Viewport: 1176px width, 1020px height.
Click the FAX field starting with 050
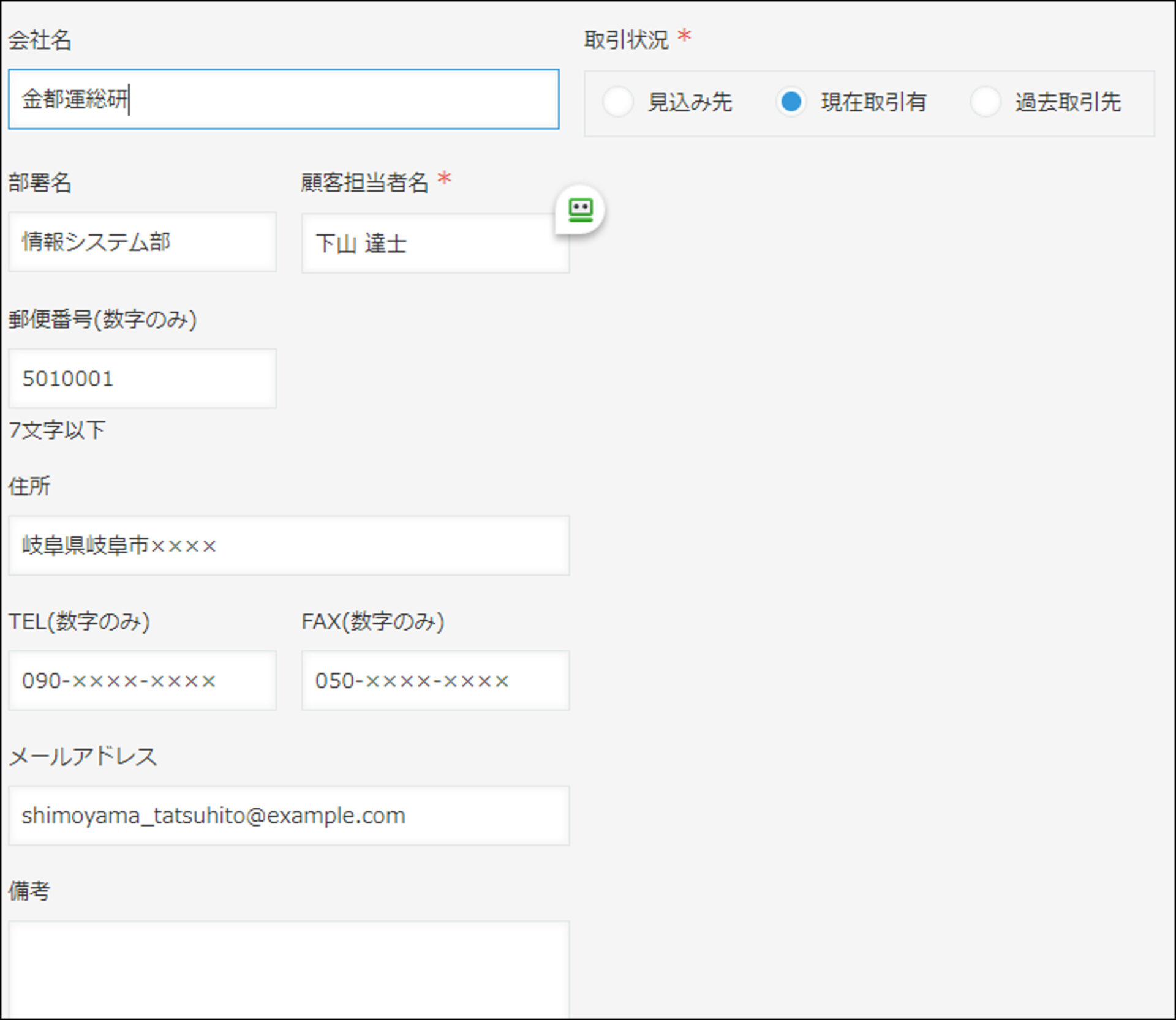point(435,680)
